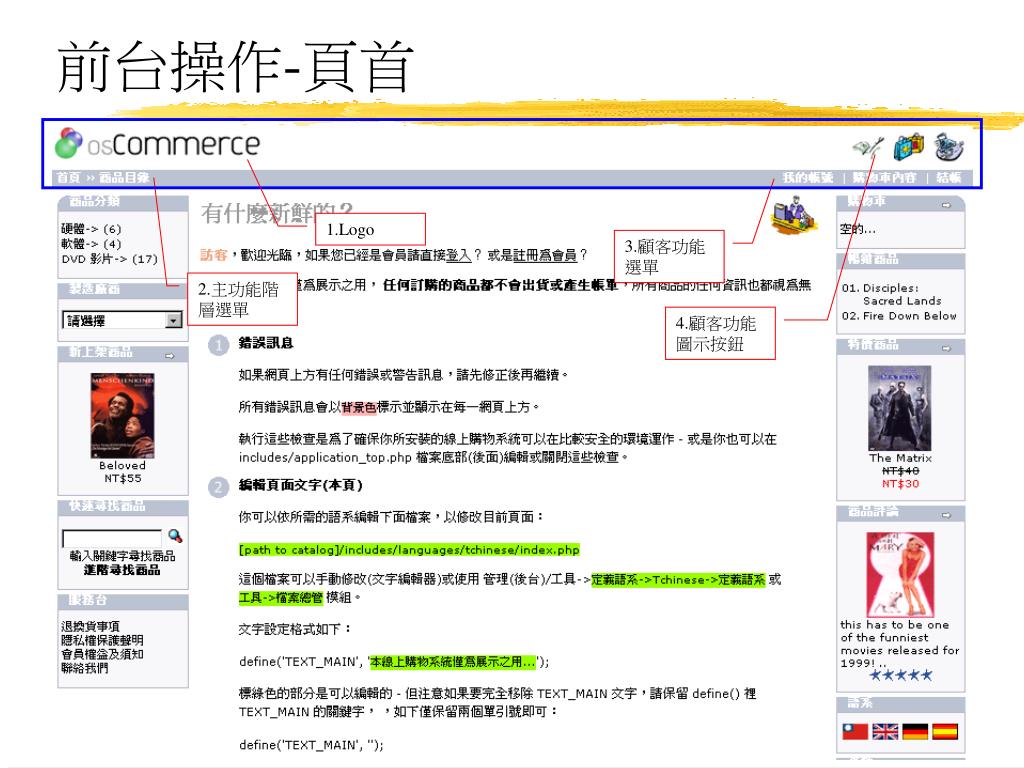Open the Beloved product name link

(x=122, y=466)
